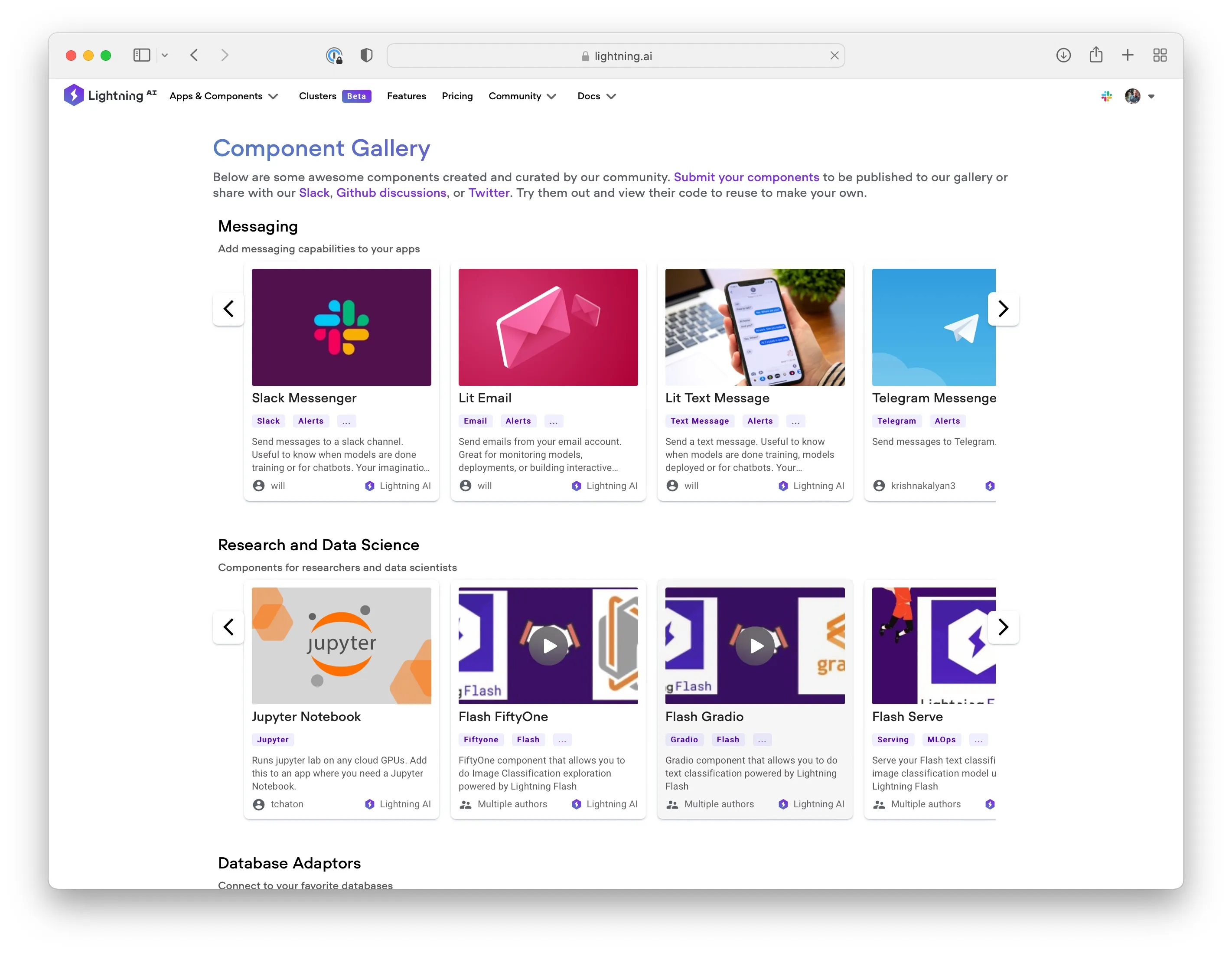Open the Flash Serve thumbnail
Image resolution: width=1232 pixels, height=953 pixels.
click(x=934, y=646)
